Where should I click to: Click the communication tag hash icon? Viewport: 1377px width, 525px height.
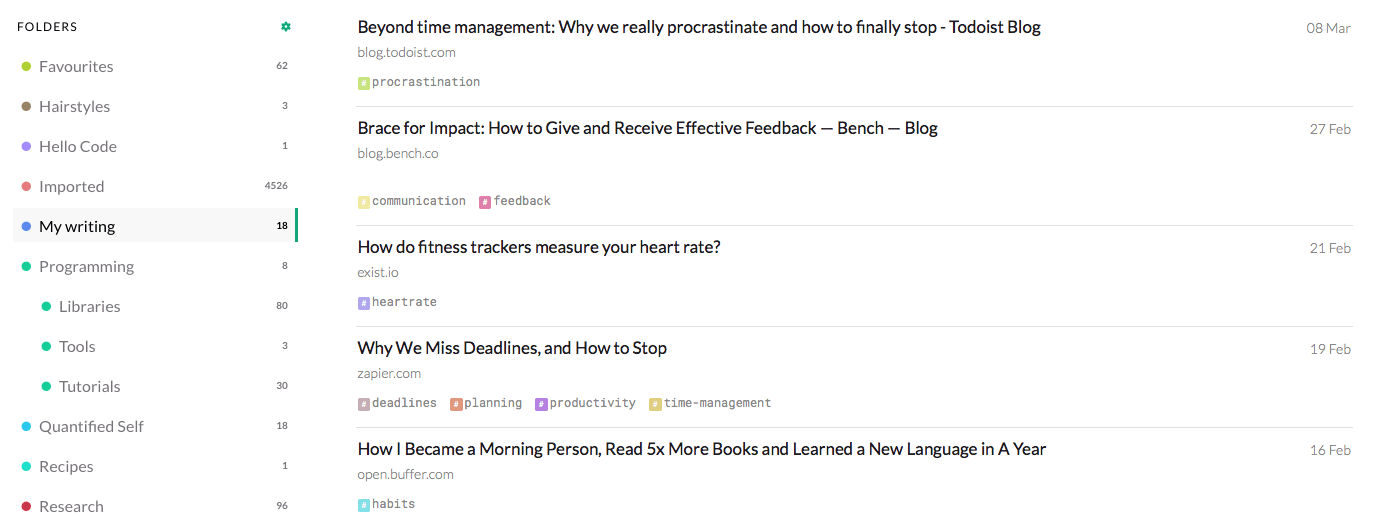point(364,202)
